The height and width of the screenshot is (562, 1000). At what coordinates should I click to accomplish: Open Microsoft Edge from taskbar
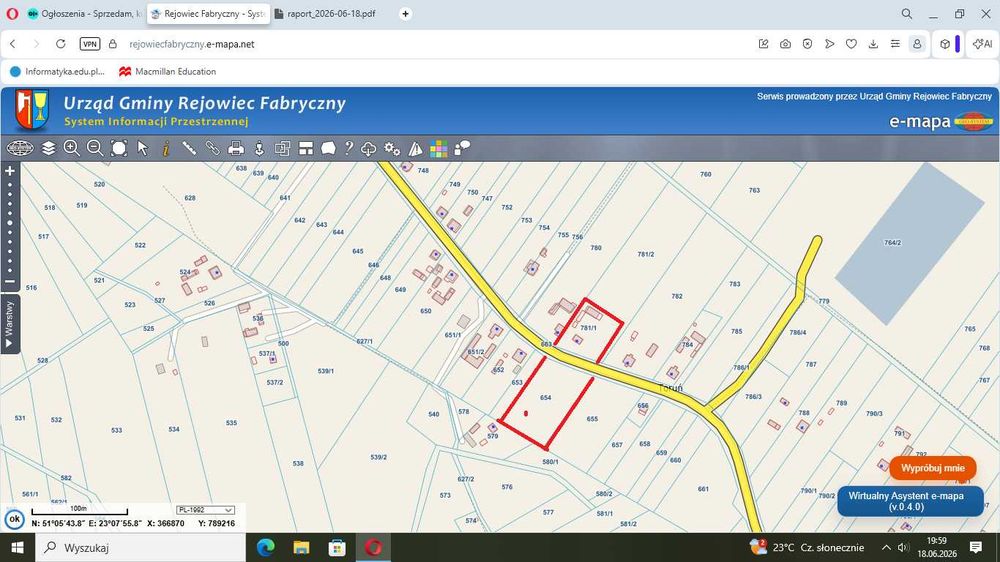[x=265, y=547]
